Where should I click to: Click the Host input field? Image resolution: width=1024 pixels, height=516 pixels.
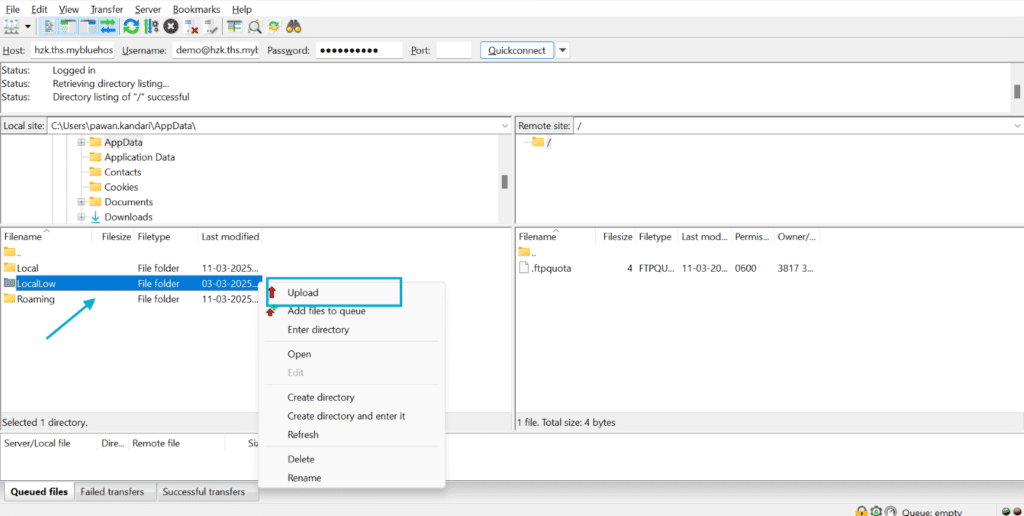point(72,50)
